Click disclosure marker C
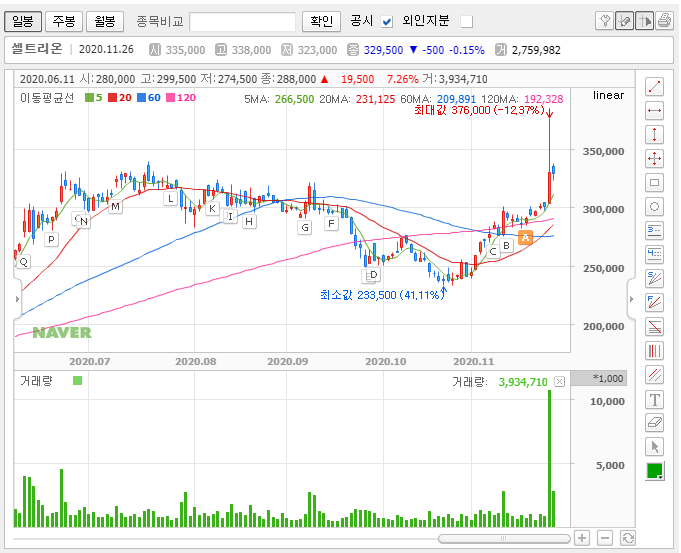The width and height of the screenshot is (681, 553). tap(493, 252)
